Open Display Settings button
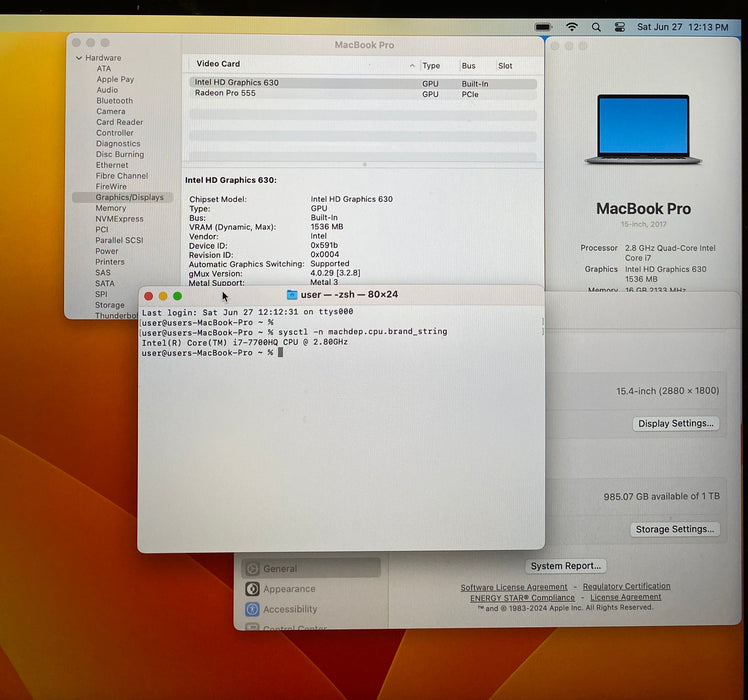The width and height of the screenshot is (748, 700). 675,424
